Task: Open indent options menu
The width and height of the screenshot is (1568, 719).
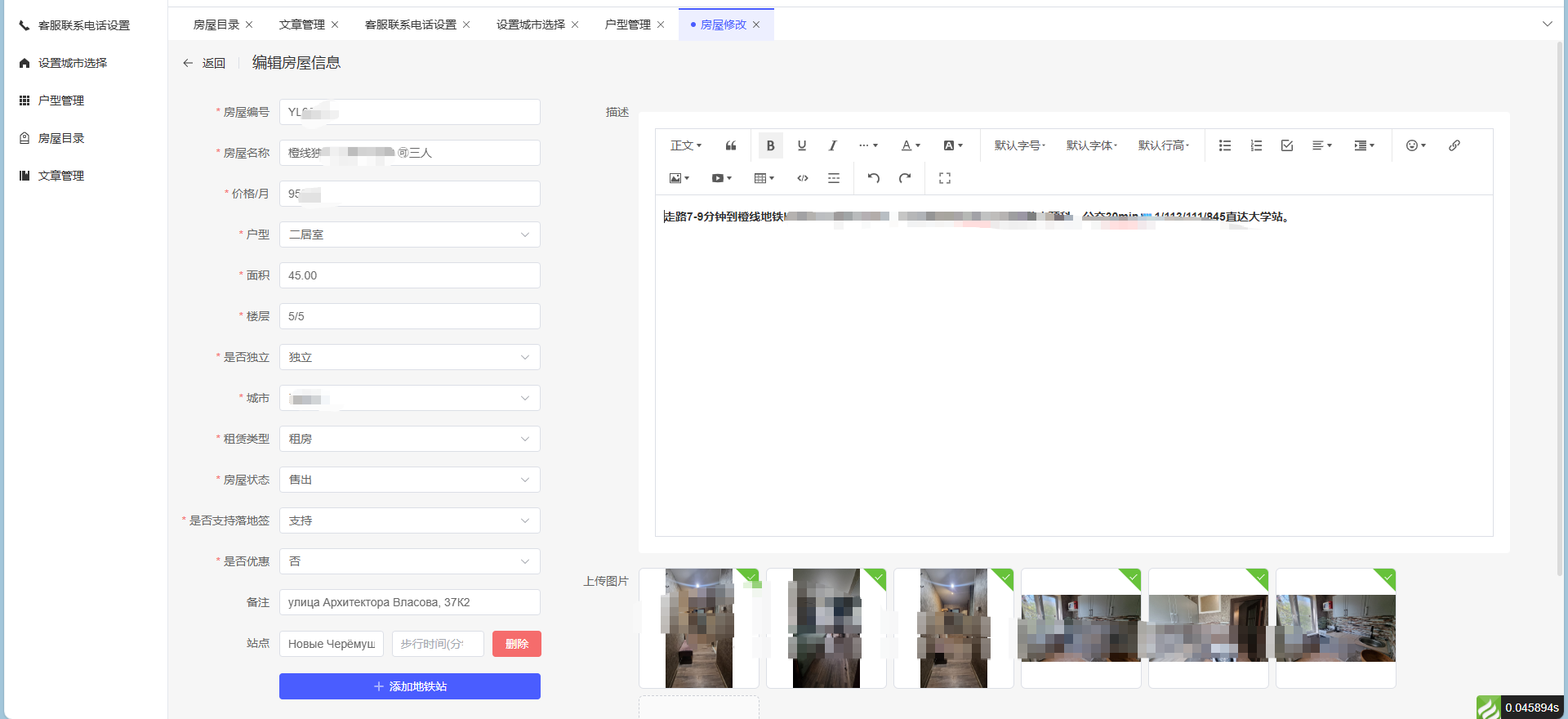Action: pos(1365,145)
